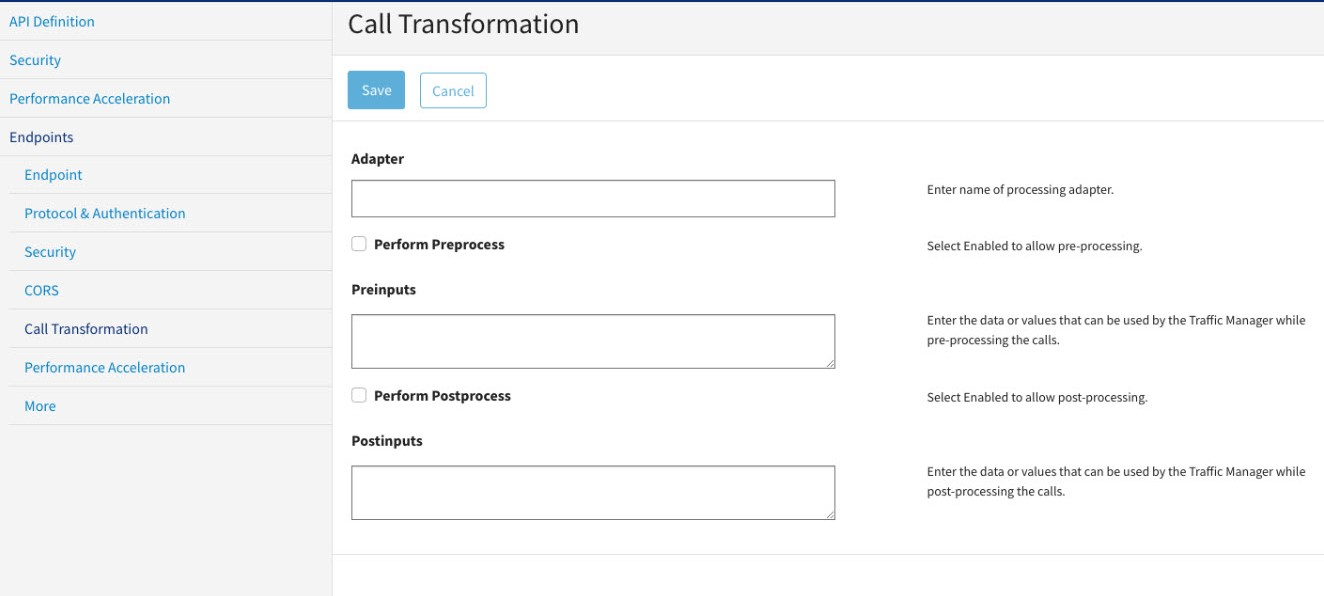The image size is (1324, 596).
Task: Open the CORS settings page
Action: (x=42, y=290)
